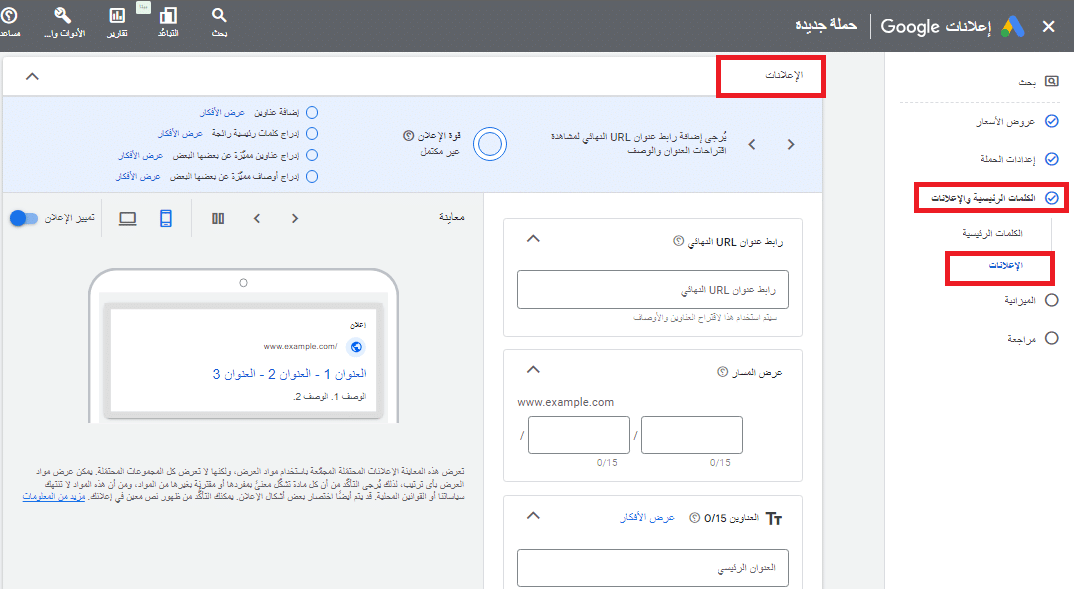
Task: Collapse the العناوين headlines section
Action: click(x=533, y=515)
